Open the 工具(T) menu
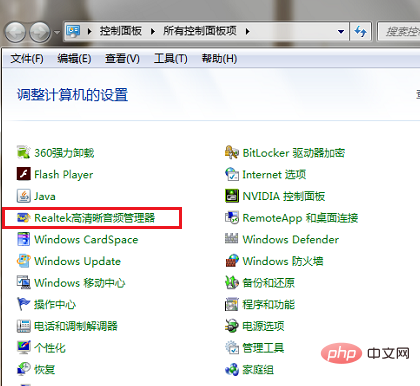Viewport: 420px width, 386px height. click(x=170, y=59)
